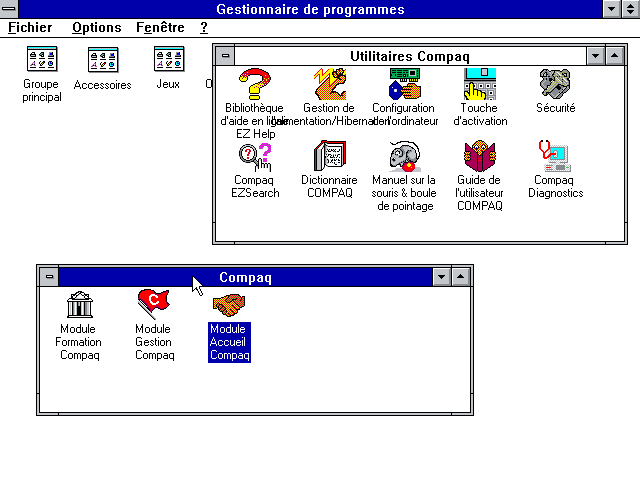Screen dimensions: 640x480
Task: Open the Fenêtre menu
Action: 160,28
